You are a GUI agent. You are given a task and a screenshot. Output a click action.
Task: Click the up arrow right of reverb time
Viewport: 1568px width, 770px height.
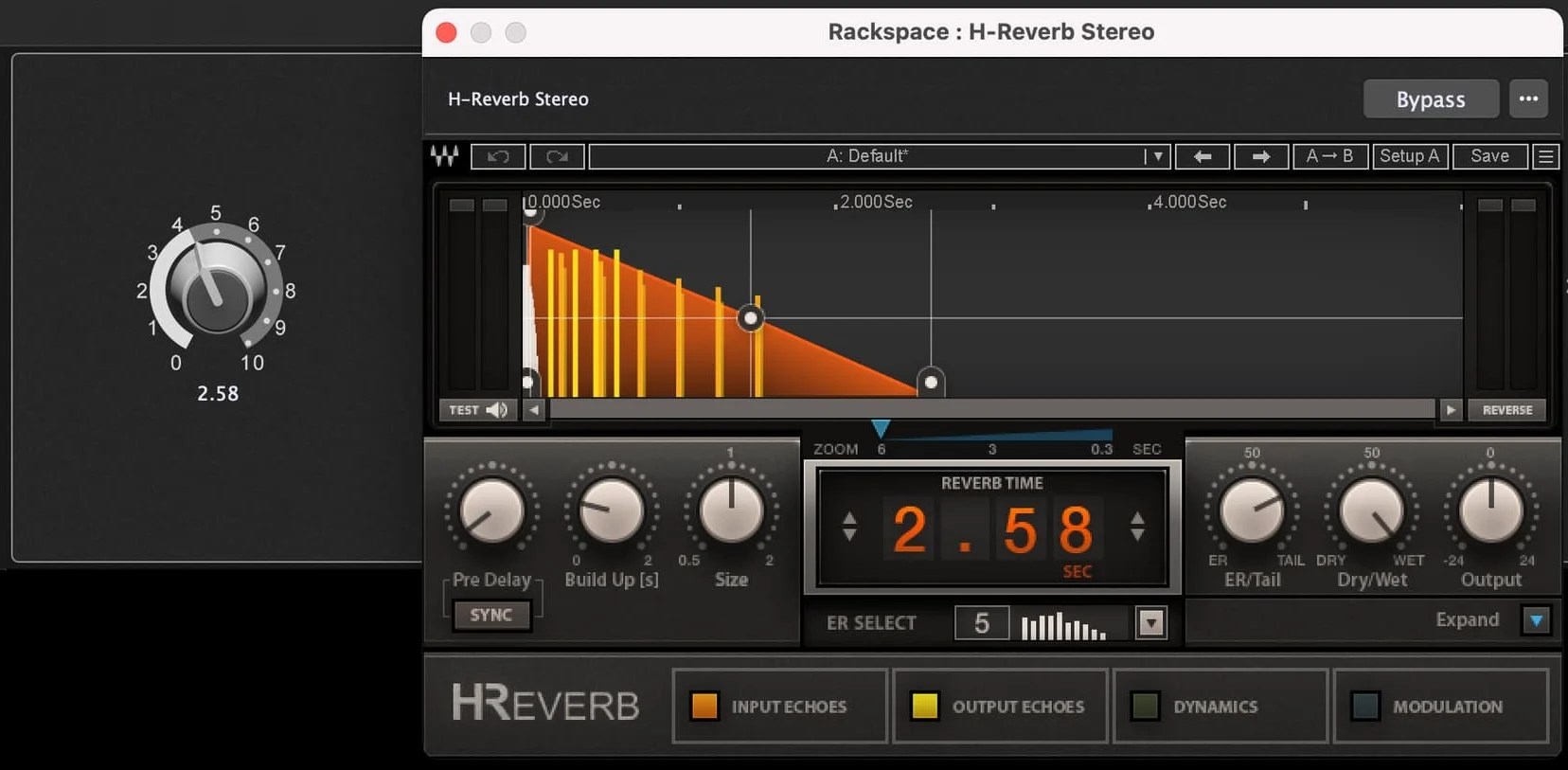coord(1137,518)
